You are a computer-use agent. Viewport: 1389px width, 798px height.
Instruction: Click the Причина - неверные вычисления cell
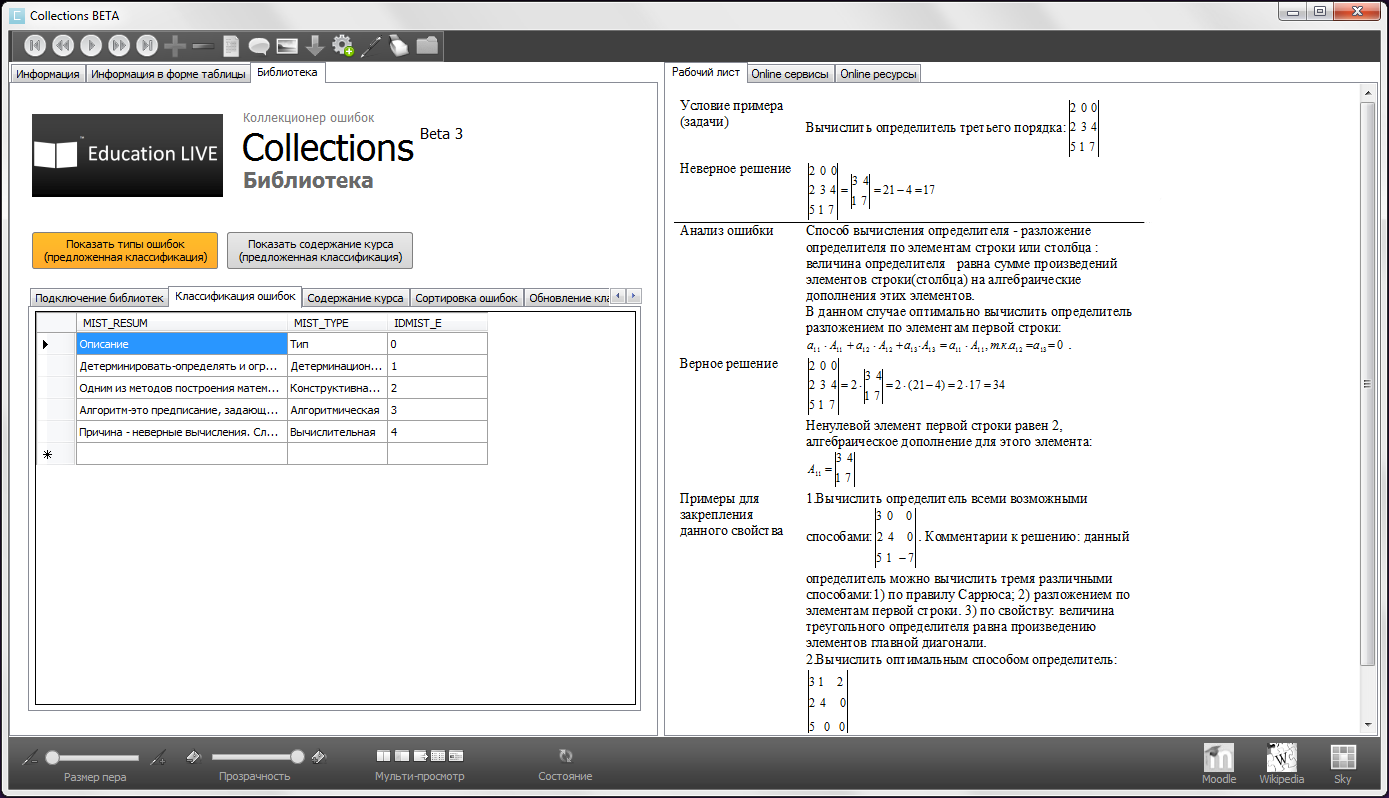(182, 432)
